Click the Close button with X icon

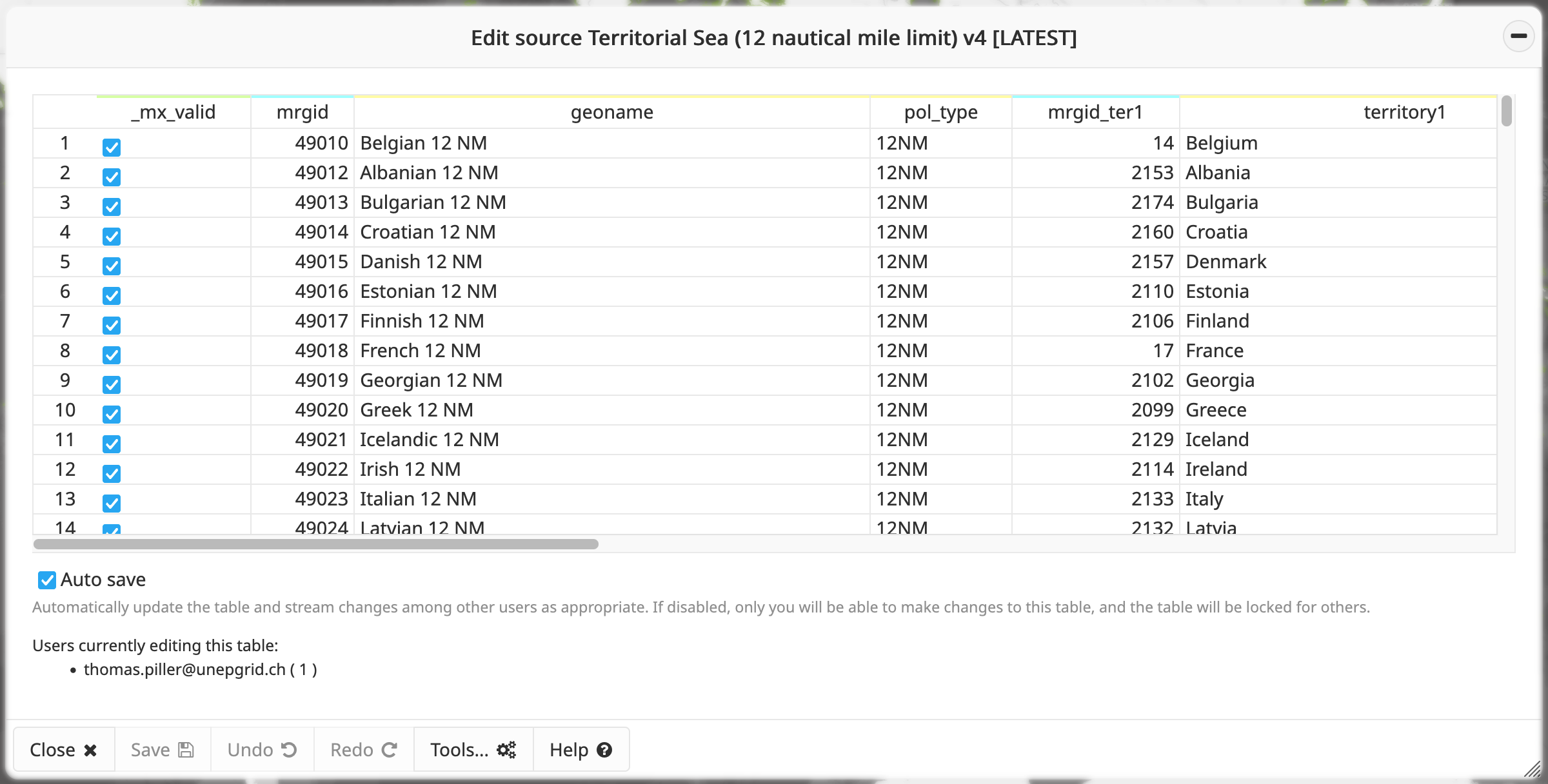pyautogui.click(x=64, y=750)
